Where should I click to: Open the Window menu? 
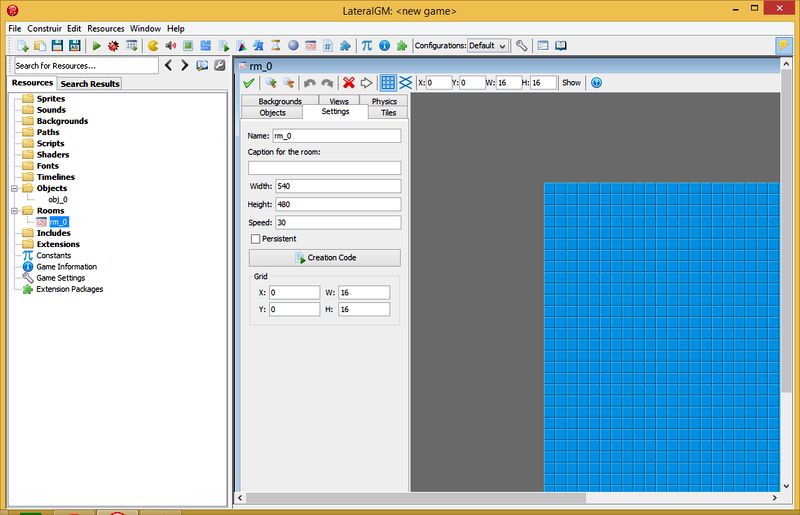click(x=145, y=29)
